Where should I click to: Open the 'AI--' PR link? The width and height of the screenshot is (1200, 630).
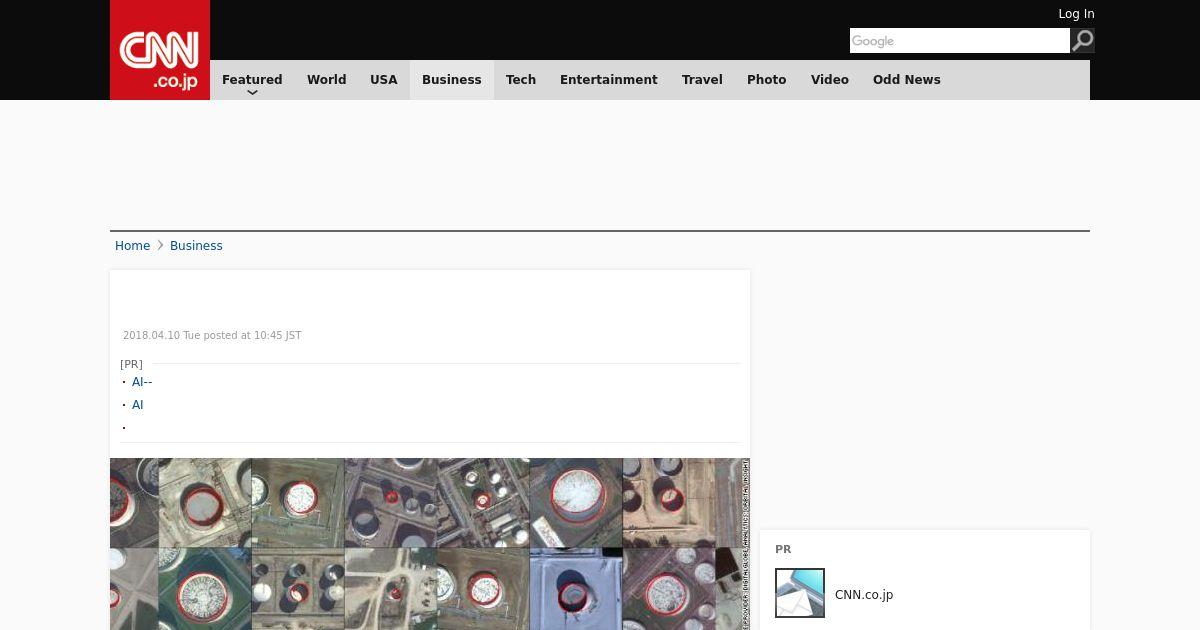click(142, 382)
